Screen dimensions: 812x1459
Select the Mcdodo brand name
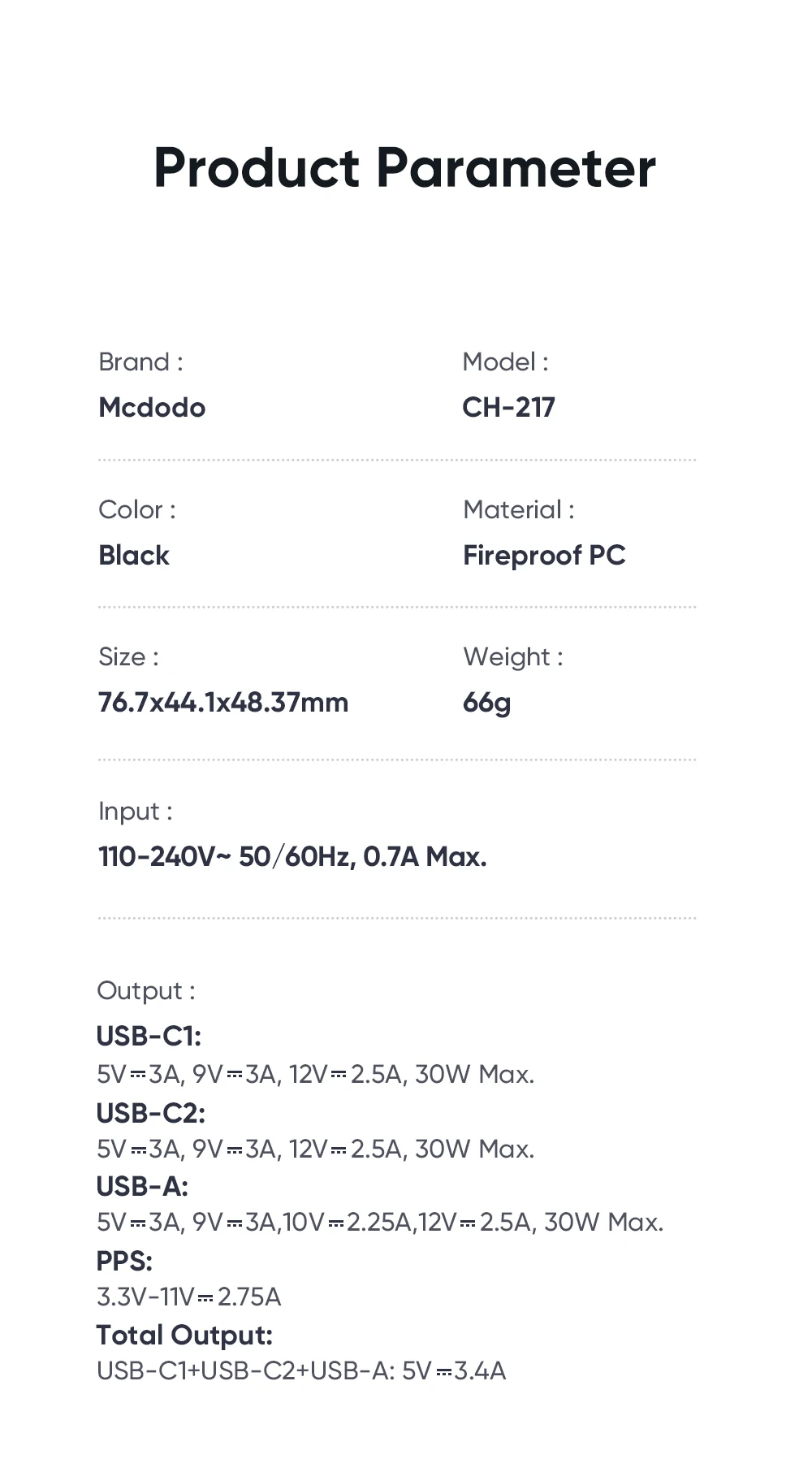[152, 407]
